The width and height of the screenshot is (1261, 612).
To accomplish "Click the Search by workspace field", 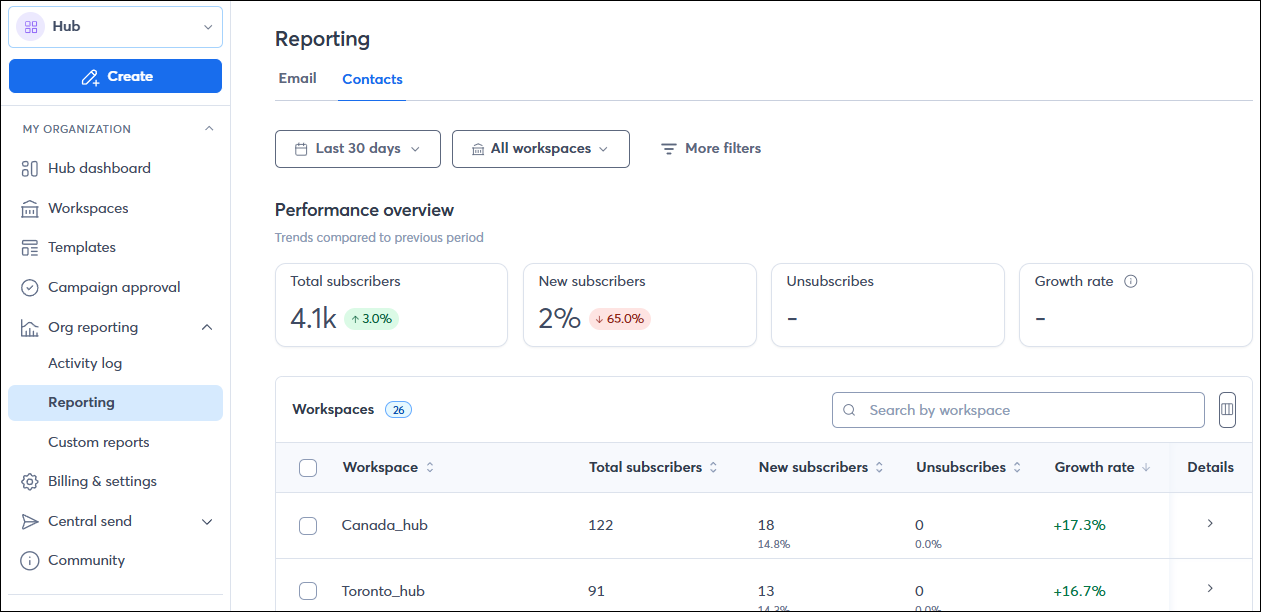I will point(1018,410).
